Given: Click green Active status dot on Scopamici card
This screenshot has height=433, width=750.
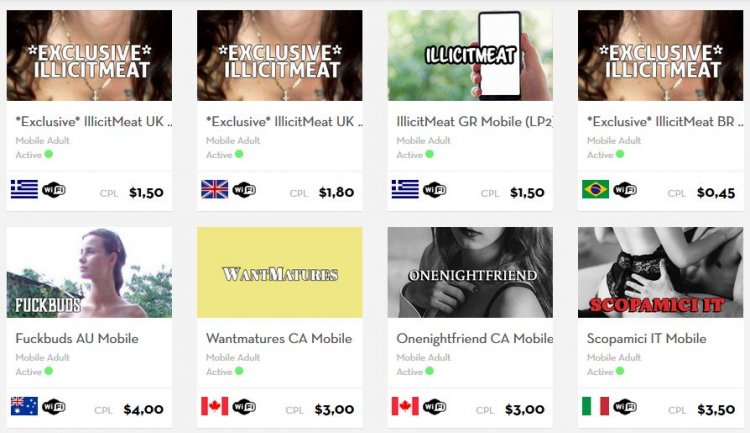Looking at the screenshot, I should (x=620, y=371).
